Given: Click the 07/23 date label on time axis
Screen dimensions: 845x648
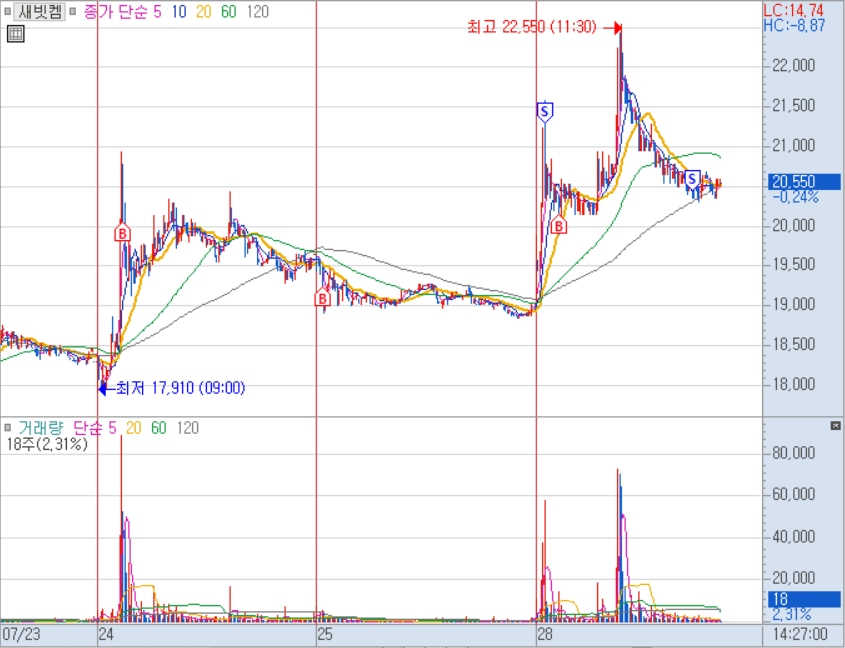Looking at the screenshot, I should click(x=21, y=634).
